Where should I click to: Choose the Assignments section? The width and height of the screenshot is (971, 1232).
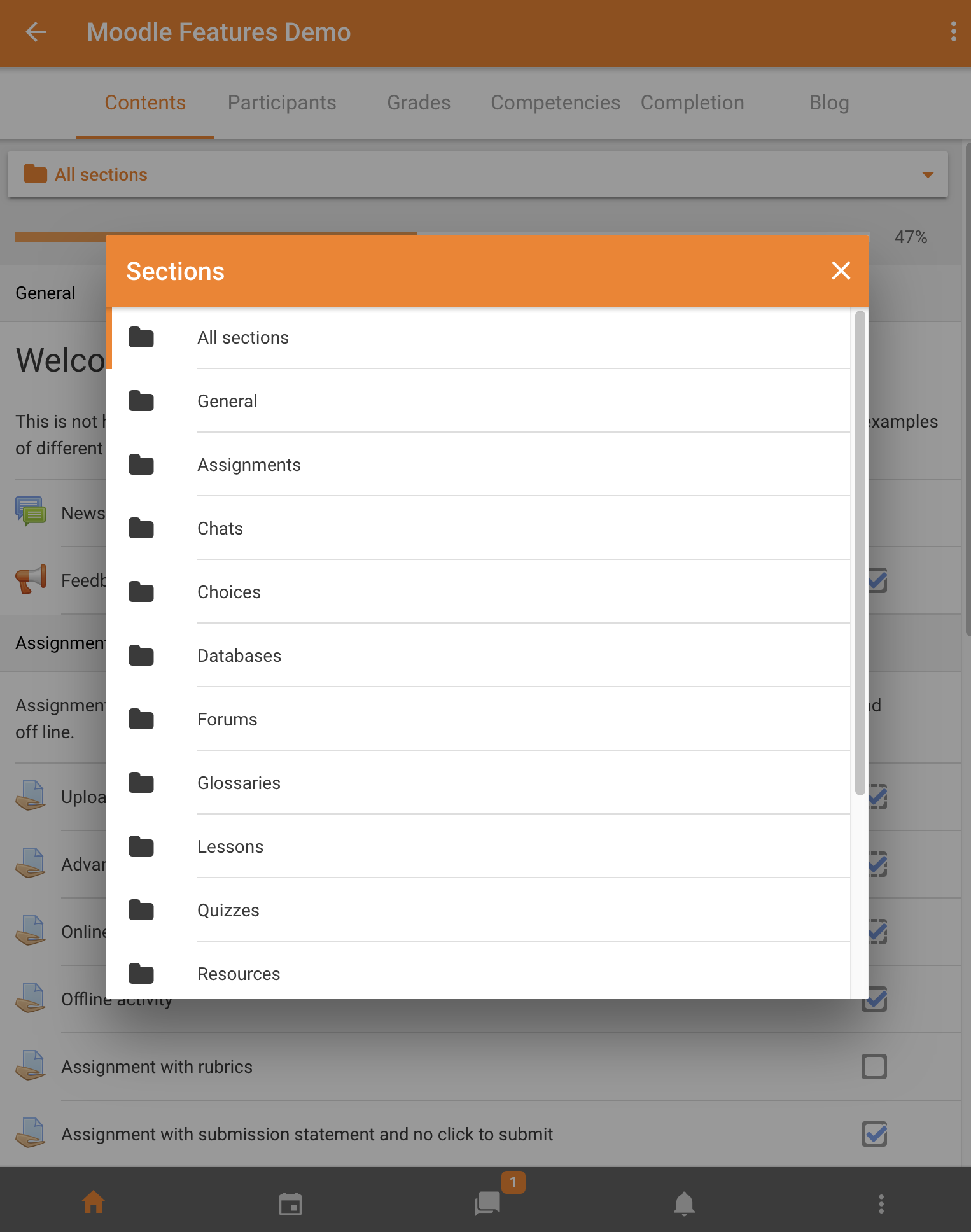478,465
